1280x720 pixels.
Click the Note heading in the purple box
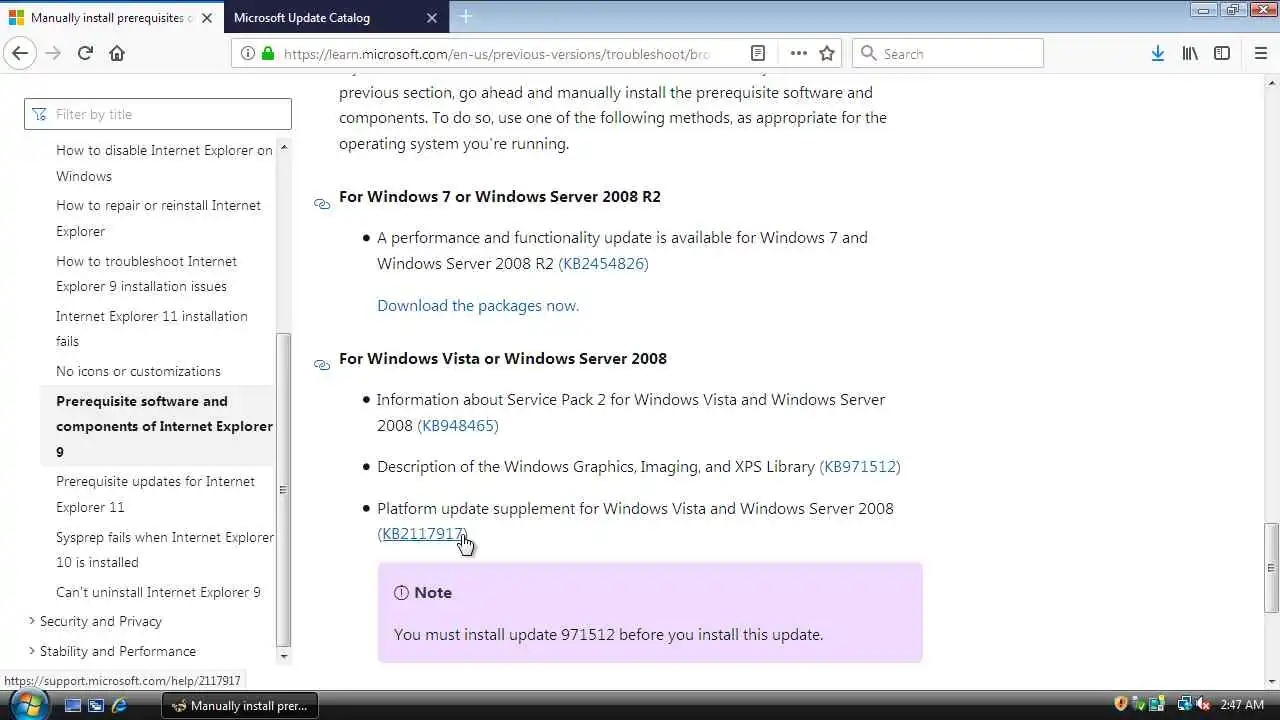pyautogui.click(x=432, y=592)
